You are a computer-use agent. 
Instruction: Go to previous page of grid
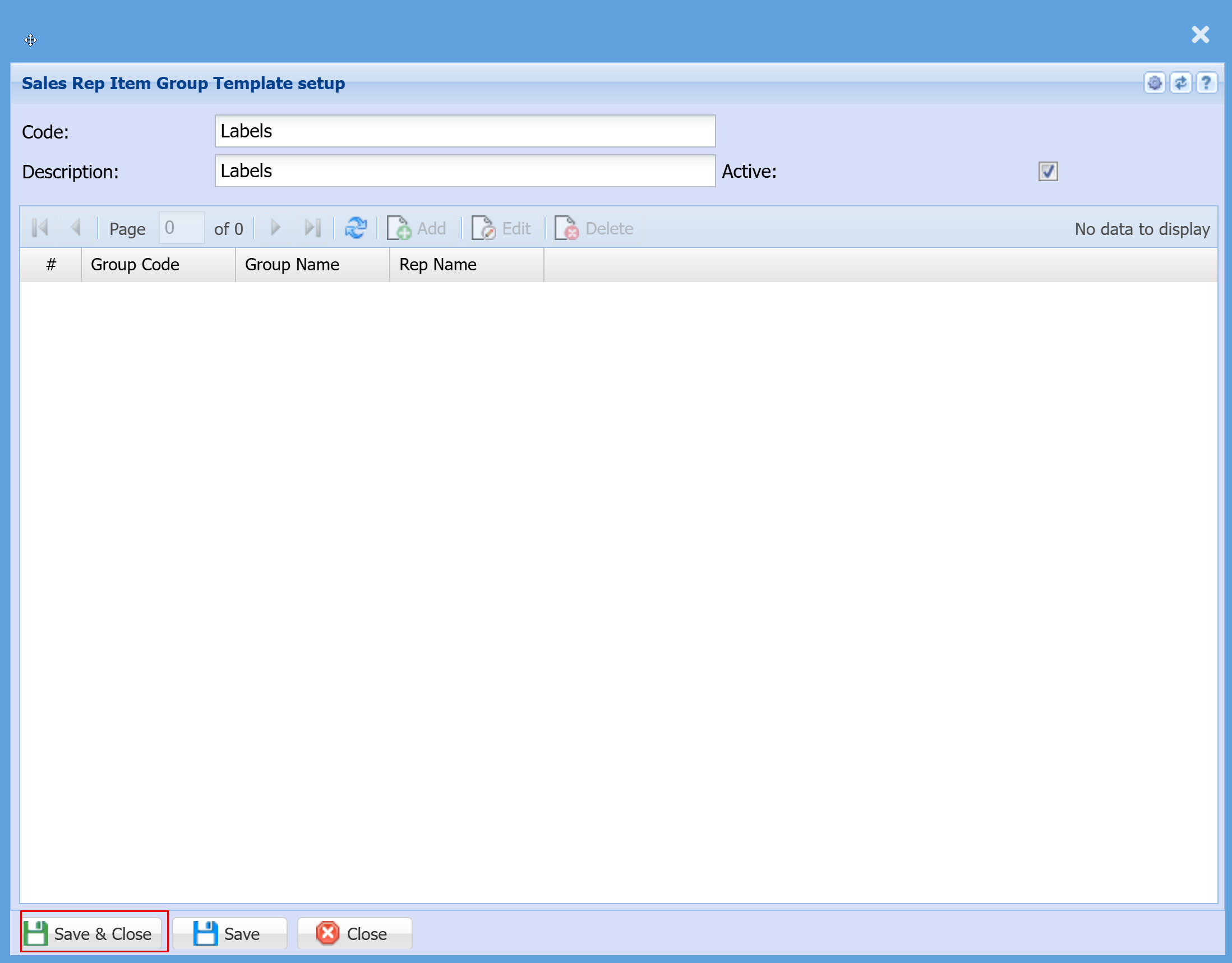(76, 228)
